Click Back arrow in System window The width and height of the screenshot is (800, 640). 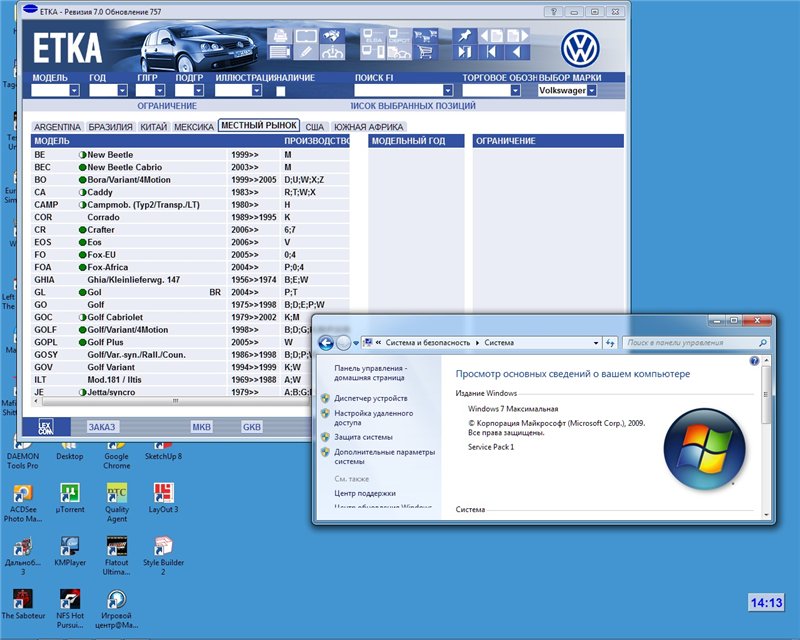pyautogui.click(x=326, y=343)
